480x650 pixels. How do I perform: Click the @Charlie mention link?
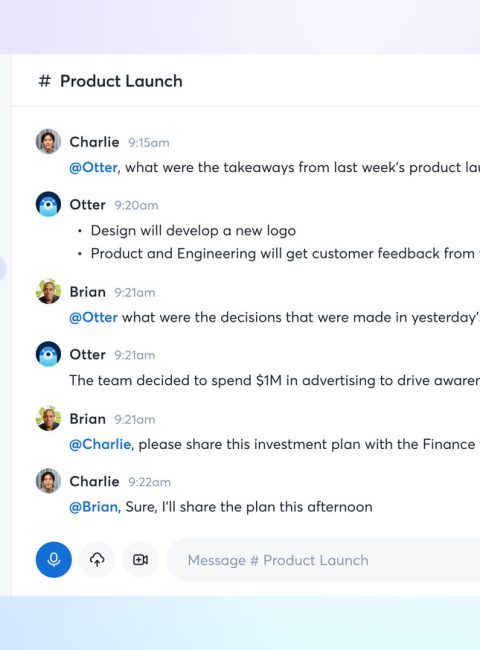[101, 444]
